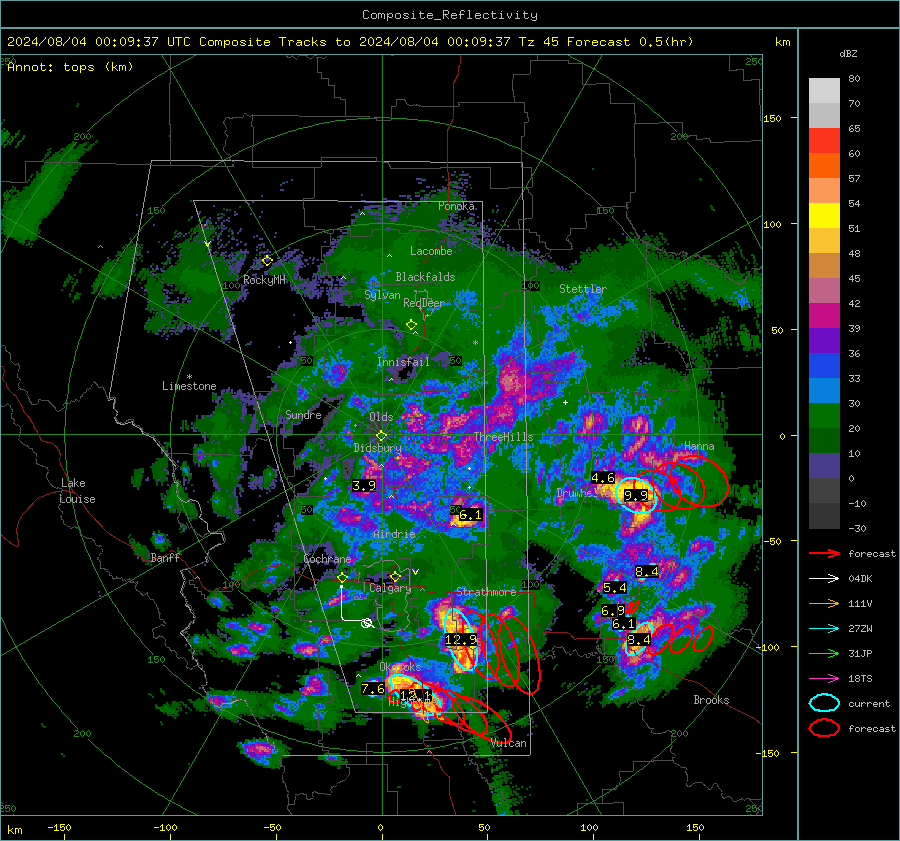Click the storm top label 7.6
The image size is (900, 841).
pos(373,688)
